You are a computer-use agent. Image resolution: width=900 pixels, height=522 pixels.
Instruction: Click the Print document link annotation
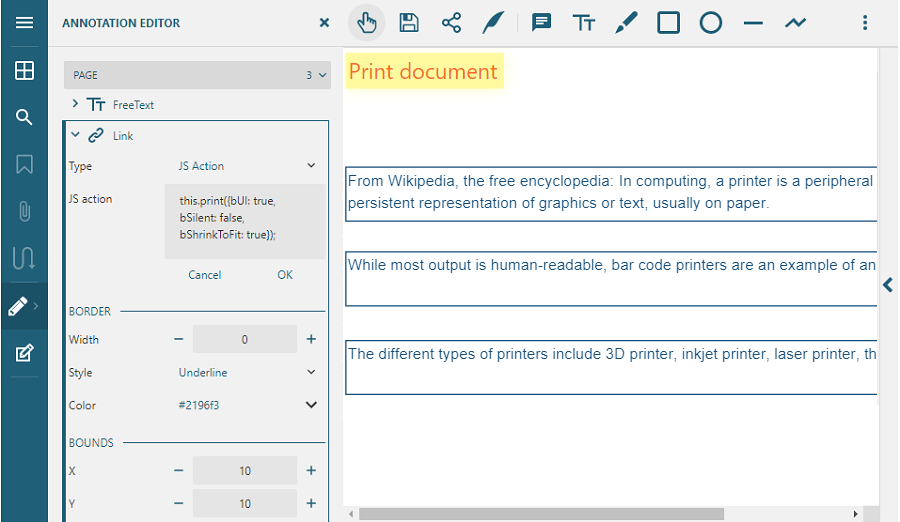pos(424,71)
